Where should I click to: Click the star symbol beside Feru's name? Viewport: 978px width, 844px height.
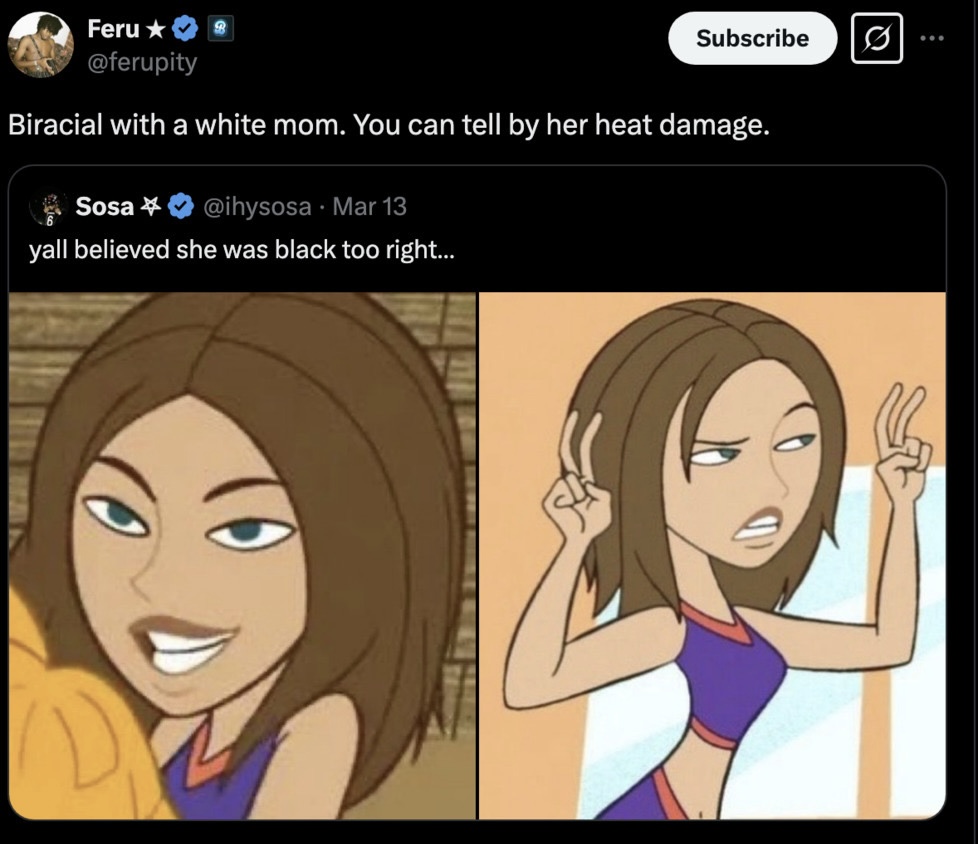pos(156,29)
